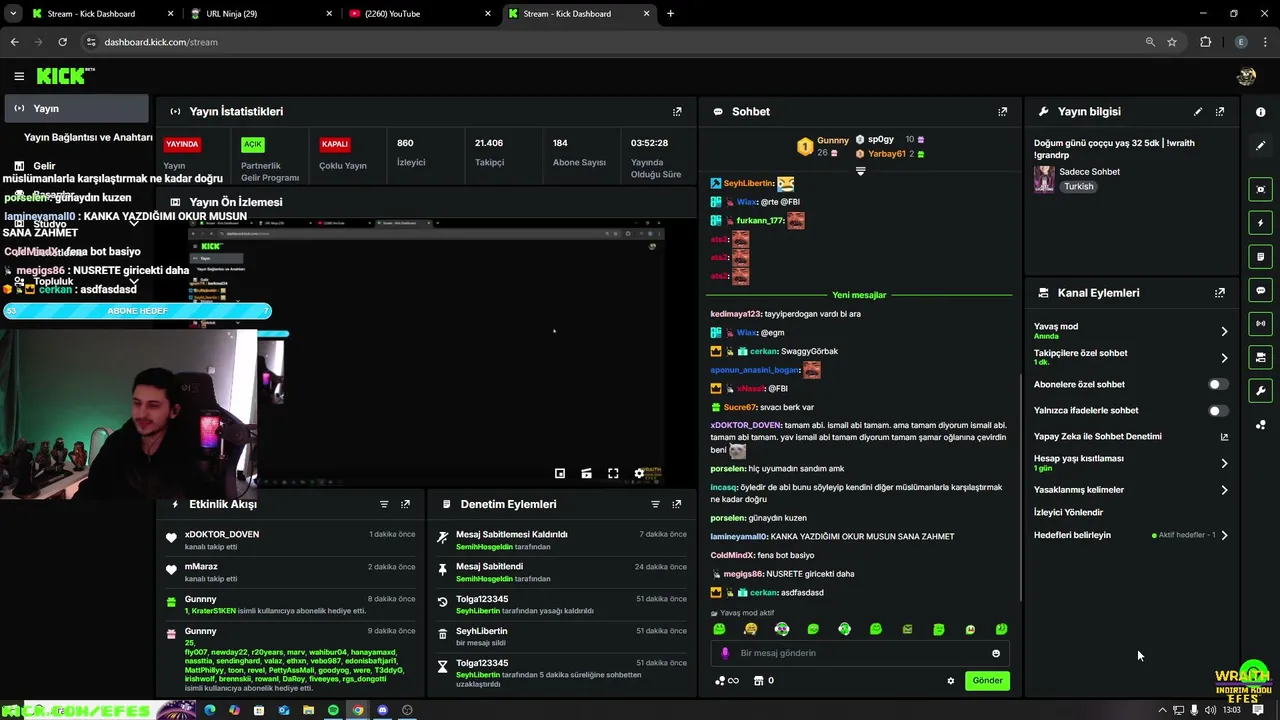
Task: Open Spotify from the Windows taskbar
Action: [x=333, y=710]
